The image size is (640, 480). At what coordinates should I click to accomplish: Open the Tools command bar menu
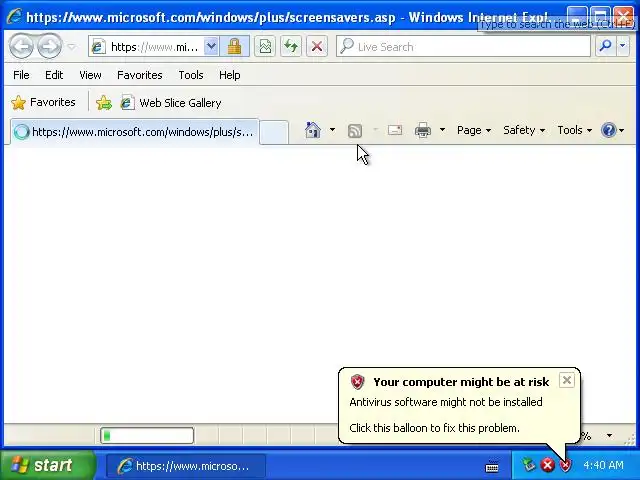pos(574,130)
